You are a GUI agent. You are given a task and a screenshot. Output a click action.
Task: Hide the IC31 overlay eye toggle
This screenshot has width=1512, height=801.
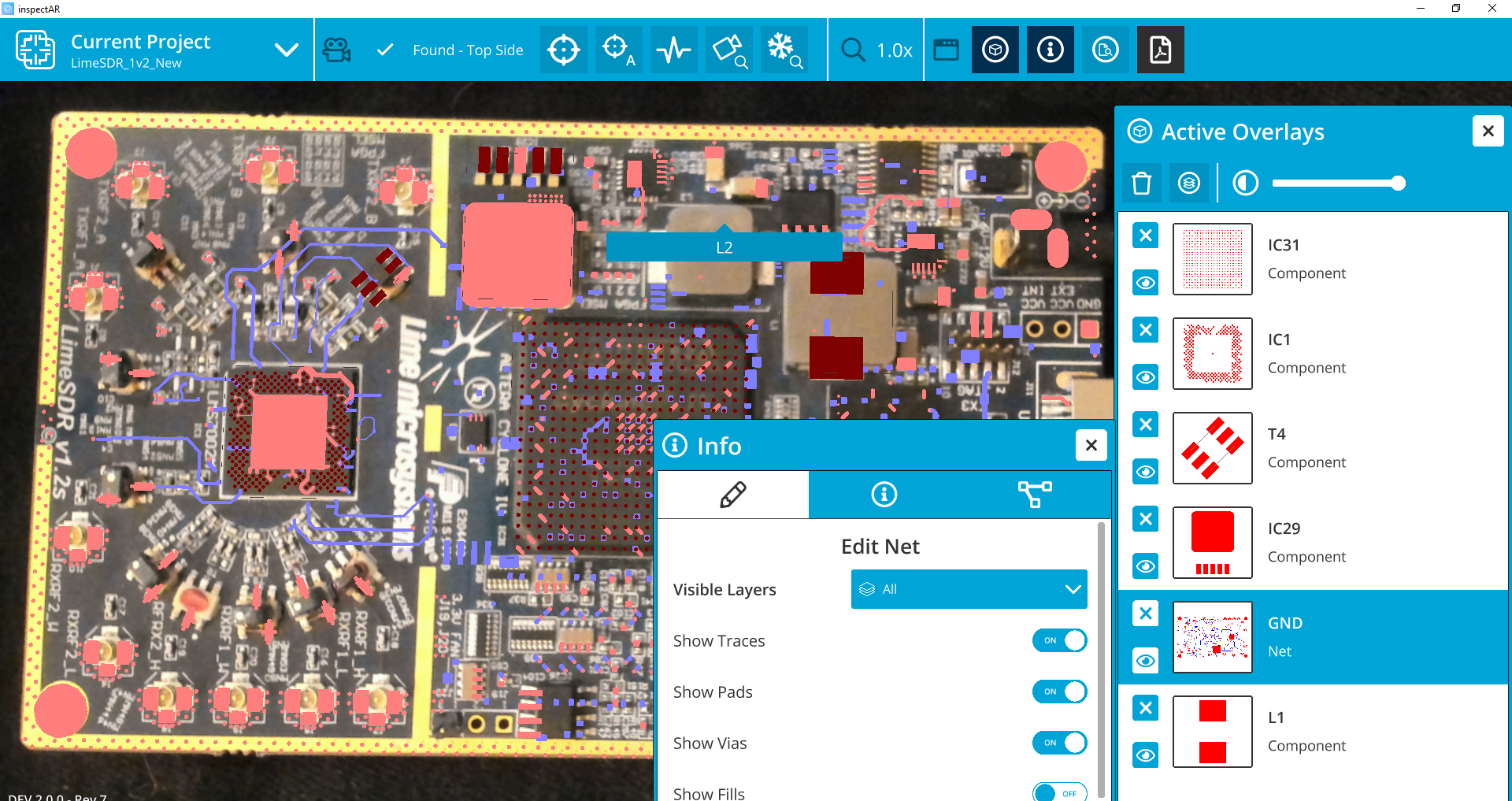pyautogui.click(x=1146, y=283)
